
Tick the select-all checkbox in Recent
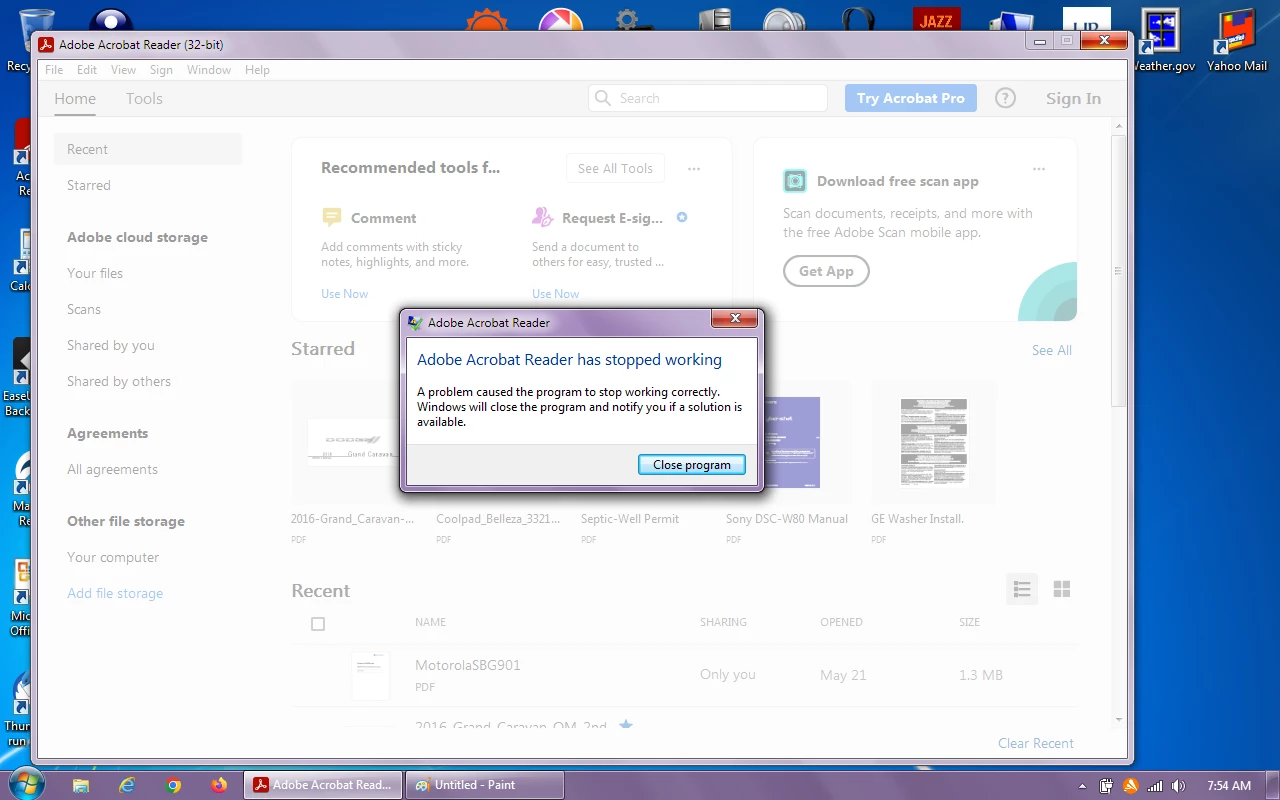(318, 624)
